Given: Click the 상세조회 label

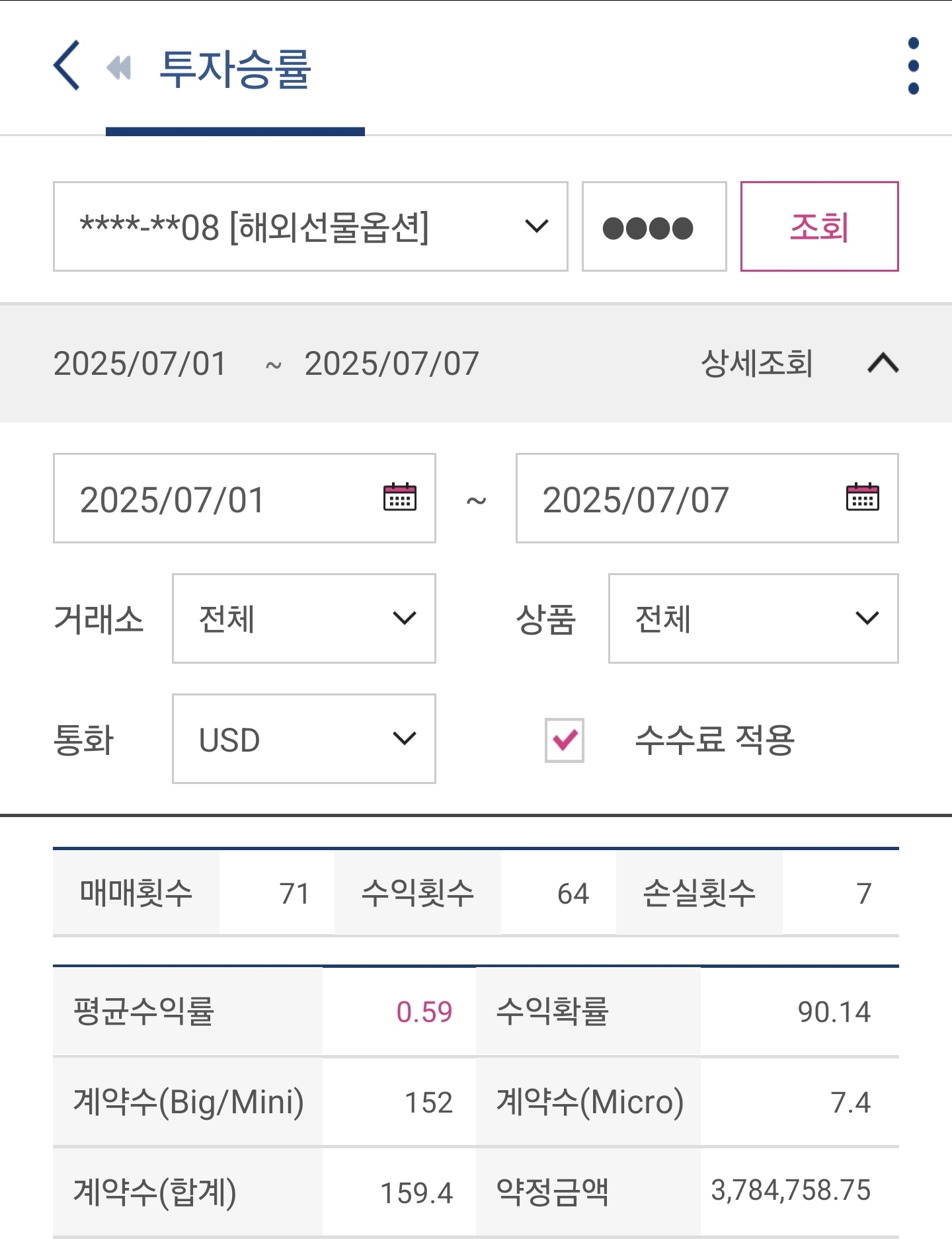Looking at the screenshot, I should point(757,363).
